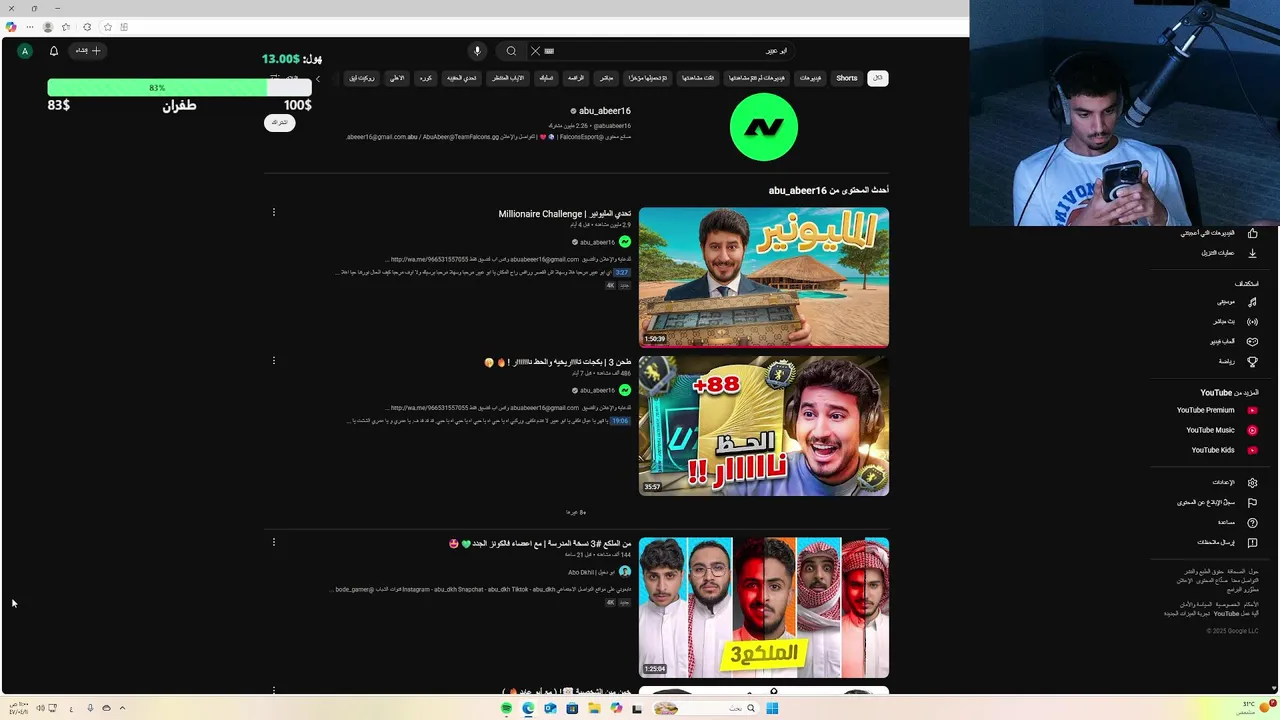Select the 'فيديوهات' Videos filter chip

click(810, 78)
